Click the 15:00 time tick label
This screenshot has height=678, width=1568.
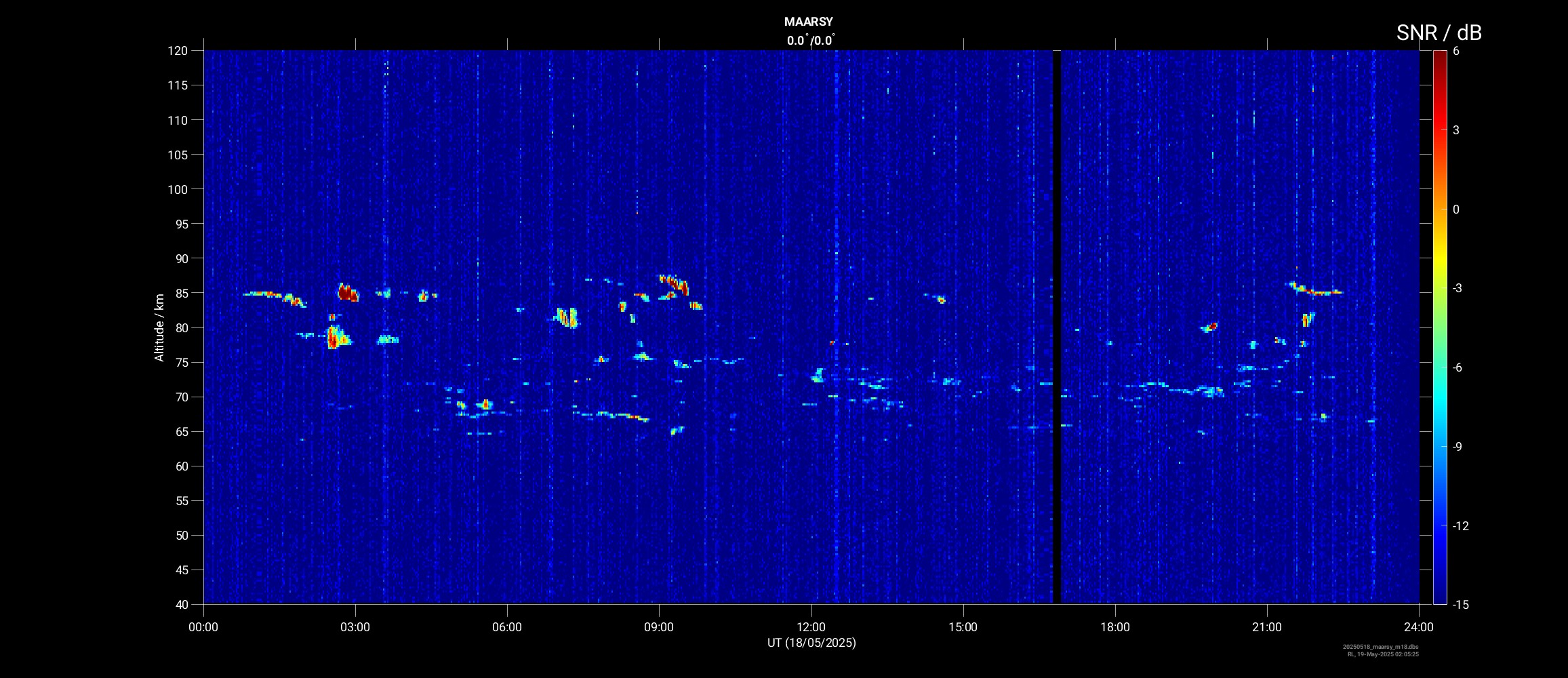pos(963,627)
